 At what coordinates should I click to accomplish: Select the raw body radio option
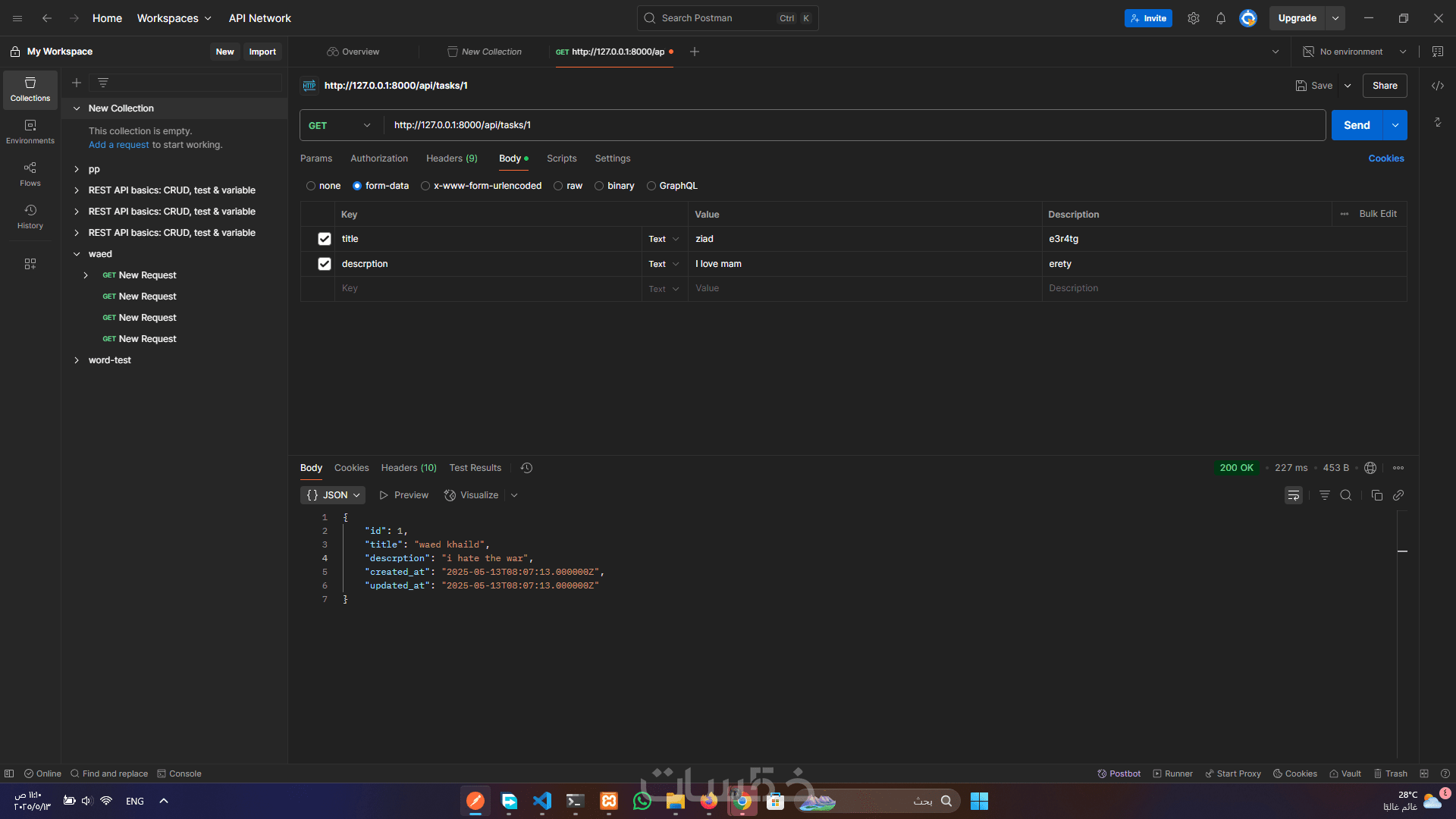tap(558, 186)
